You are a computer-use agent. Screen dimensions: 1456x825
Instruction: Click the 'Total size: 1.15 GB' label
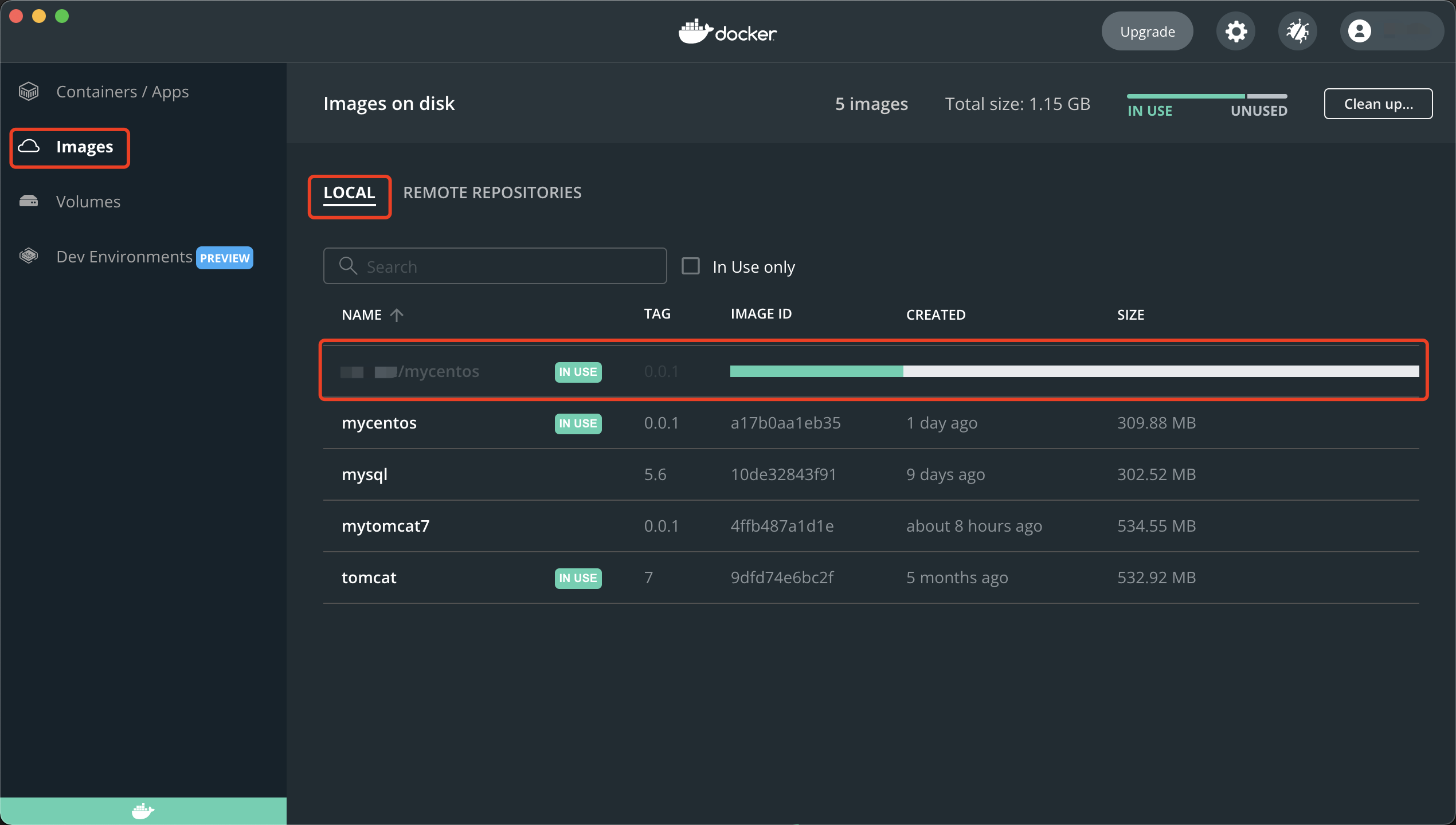pyautogui.click(x=1017, y=104)
